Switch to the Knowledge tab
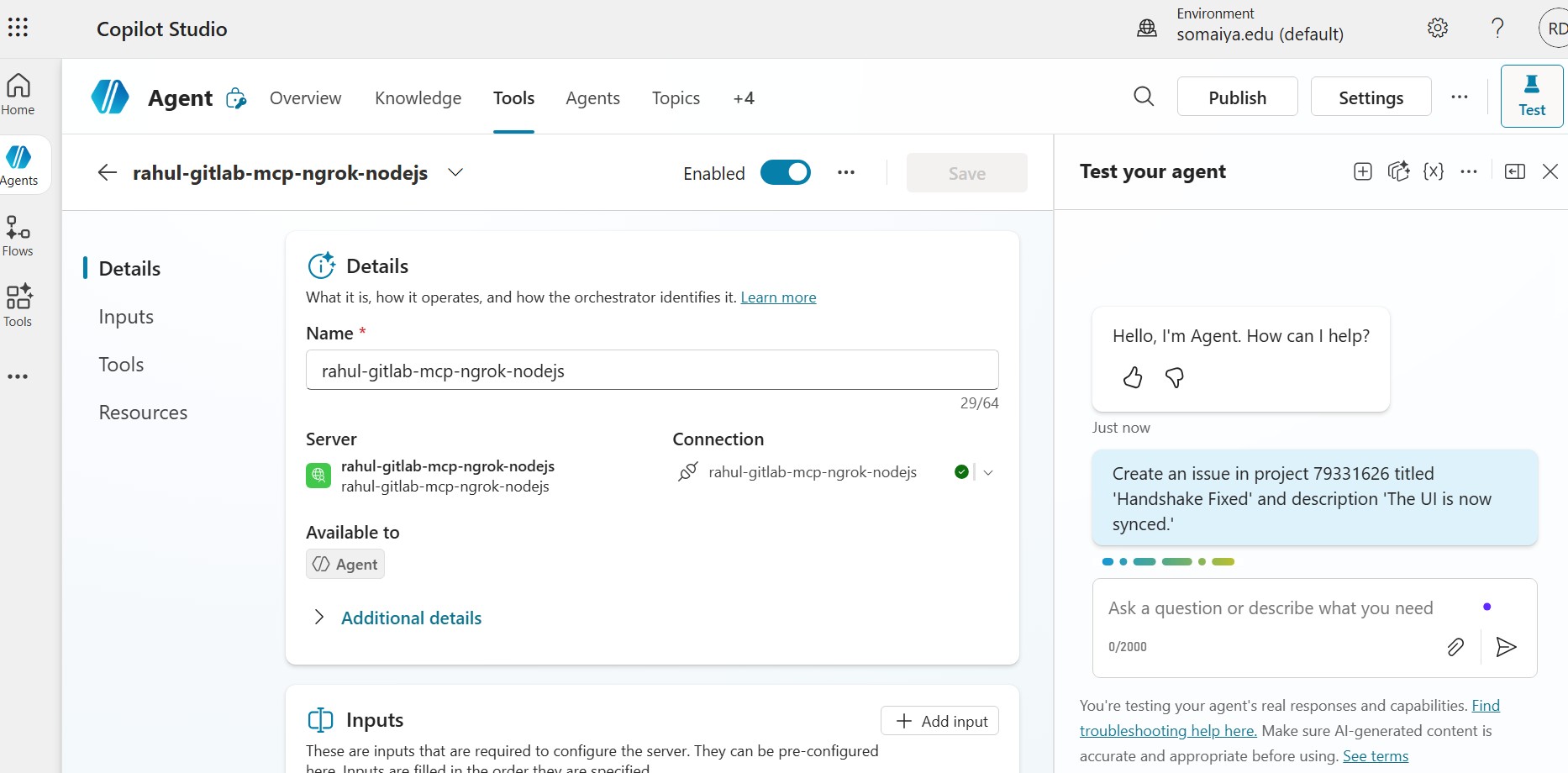This screenshot has height=773, width=1568. point(418,98)
